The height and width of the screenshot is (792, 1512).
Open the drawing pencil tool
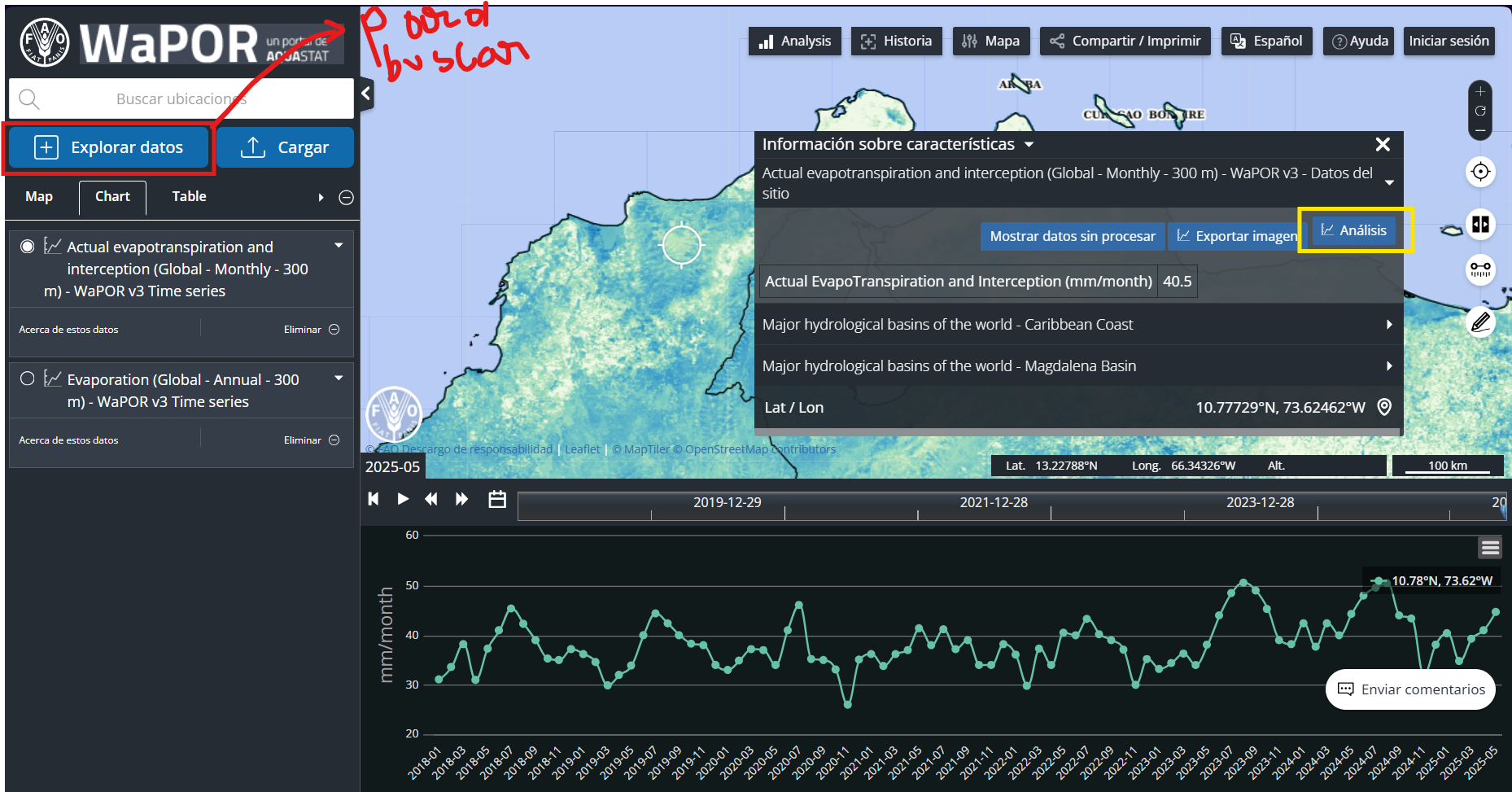click(1480, 322)
